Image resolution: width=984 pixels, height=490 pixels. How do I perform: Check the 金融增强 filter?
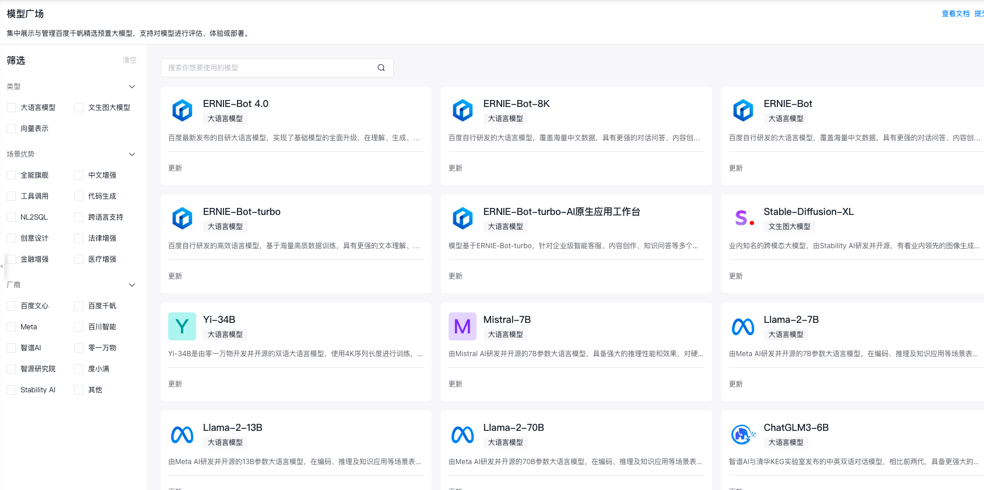click(x=11, y=258)
